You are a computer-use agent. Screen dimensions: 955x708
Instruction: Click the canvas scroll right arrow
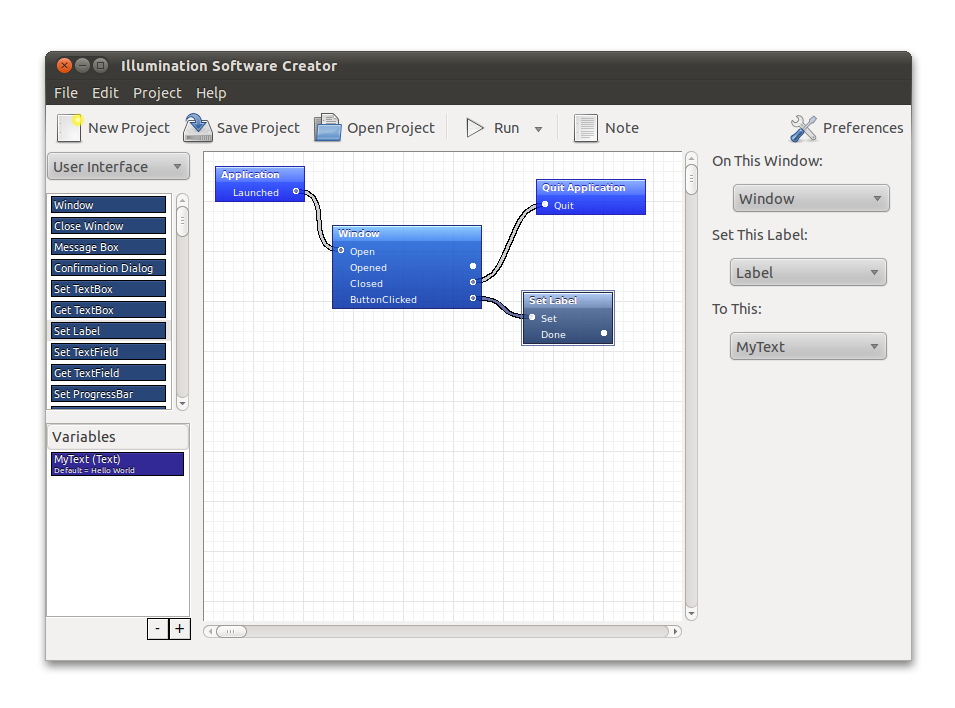(675, 631)
